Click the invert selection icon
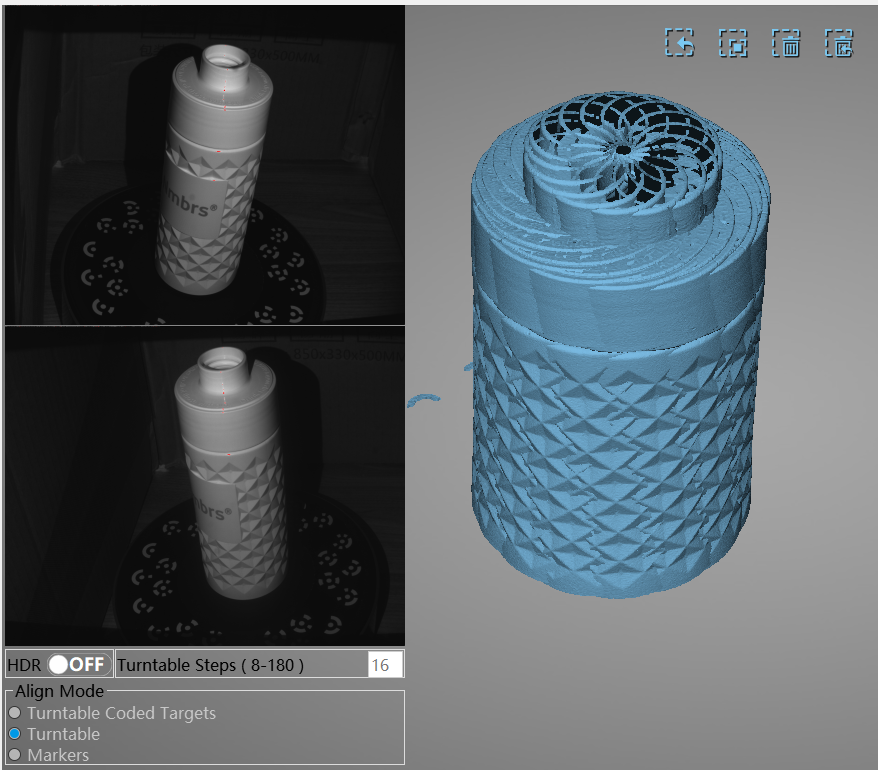Image resolution: width=878 pixels, height=770 pixels. coord(733,43)
